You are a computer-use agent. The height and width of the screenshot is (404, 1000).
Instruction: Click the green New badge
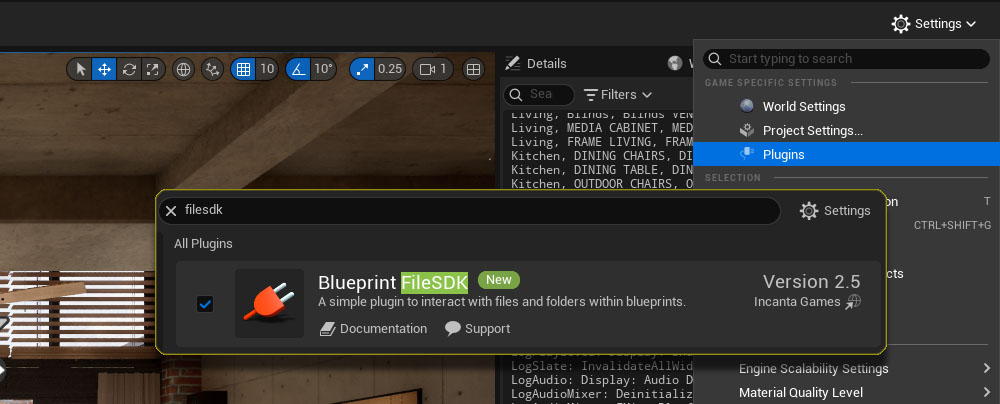tap(499, 280)
